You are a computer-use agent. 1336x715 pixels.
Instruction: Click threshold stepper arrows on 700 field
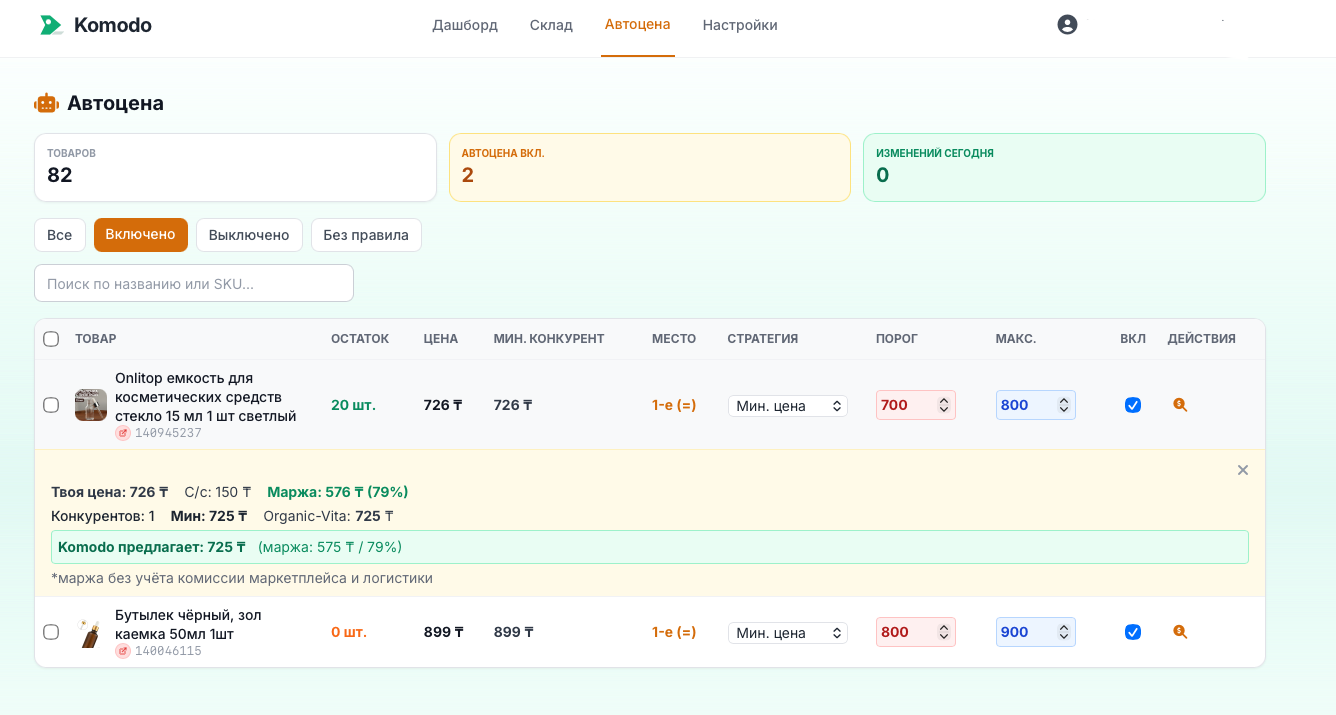click(943, 405)
